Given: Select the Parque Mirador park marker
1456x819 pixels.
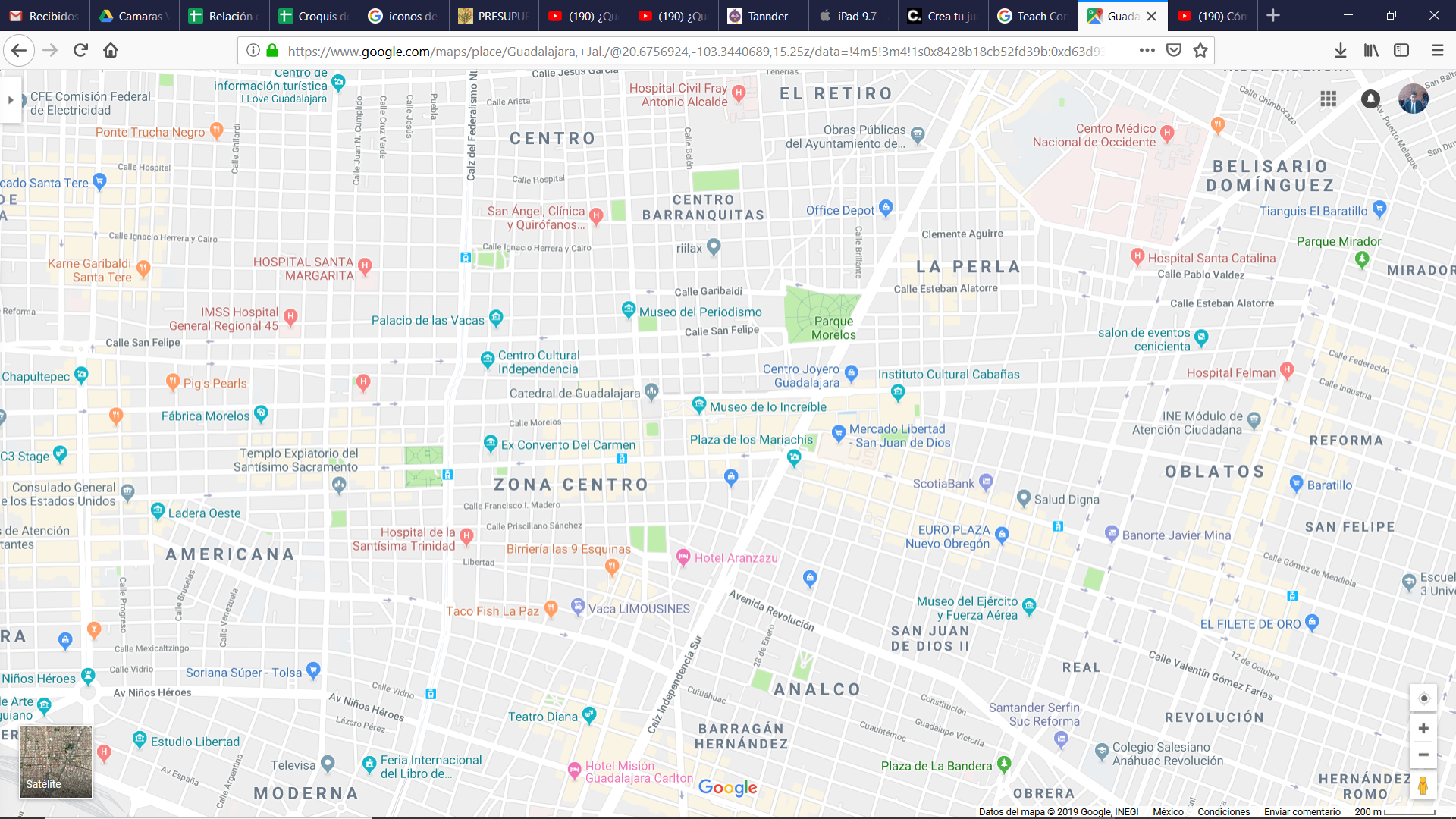Looking at the screenshot, I should pyautogui.click(x=1362, y=259).
